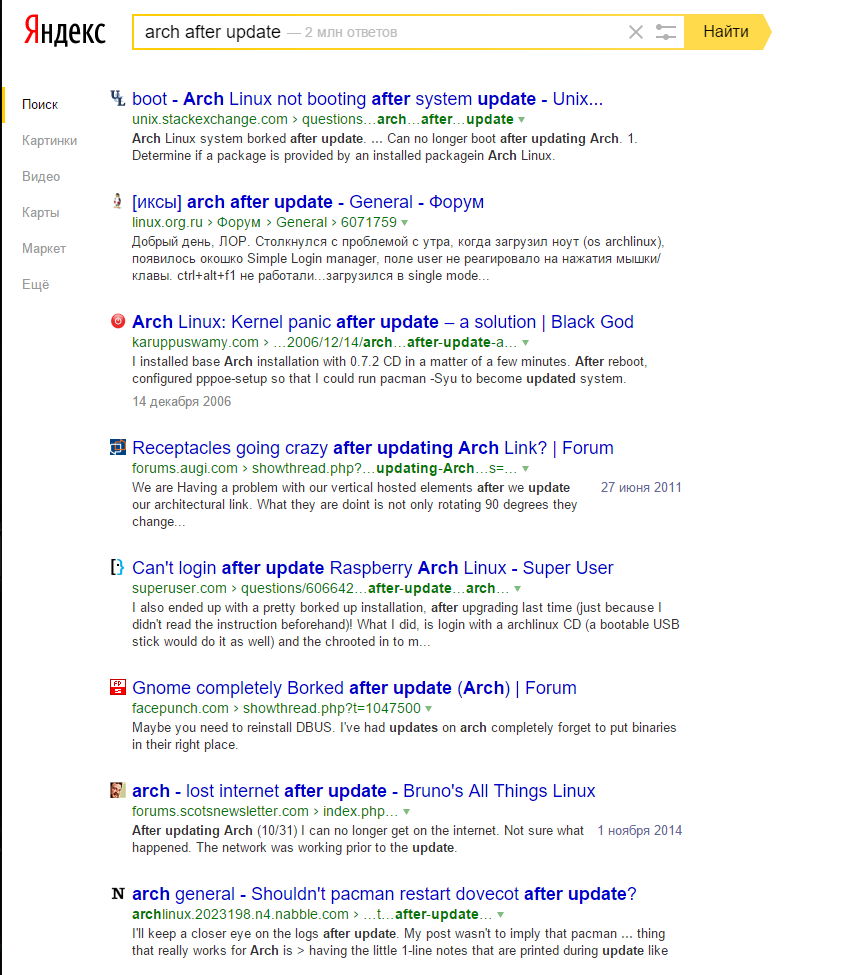This screenshot has width=862, height=975.
Task: Click the Форум breadcrumb under linux.org.ru
Action: pos(238,223)
